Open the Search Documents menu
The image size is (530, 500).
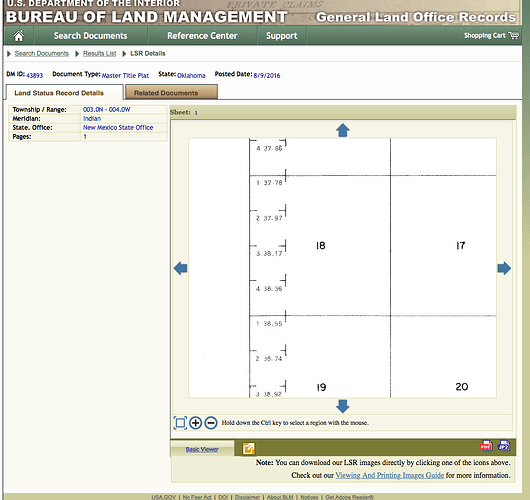tap(91, 35)
